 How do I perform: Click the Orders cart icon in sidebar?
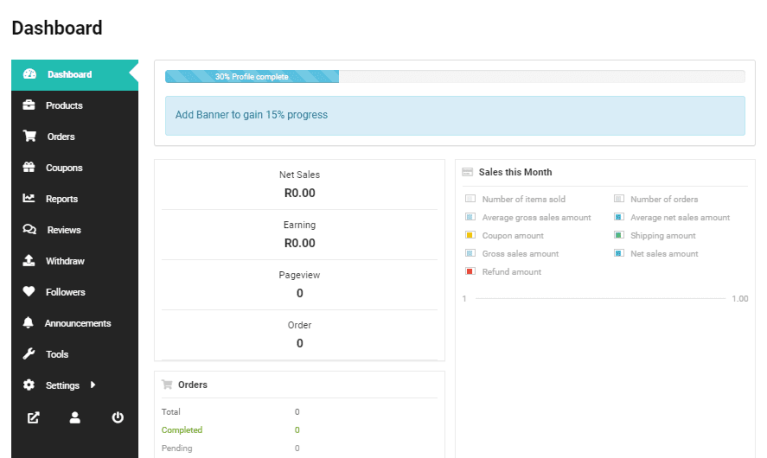tap(29, 137)
